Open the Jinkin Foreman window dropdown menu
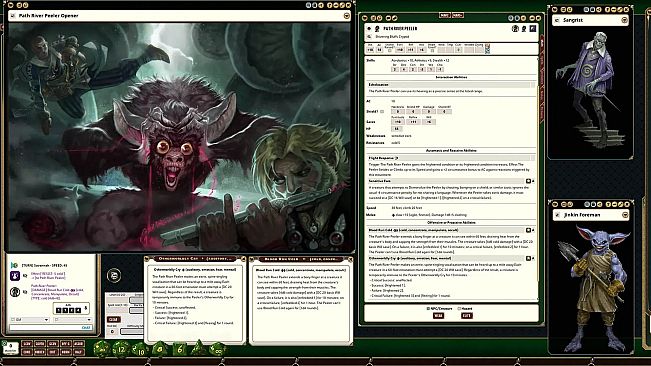 click(625, 215)
